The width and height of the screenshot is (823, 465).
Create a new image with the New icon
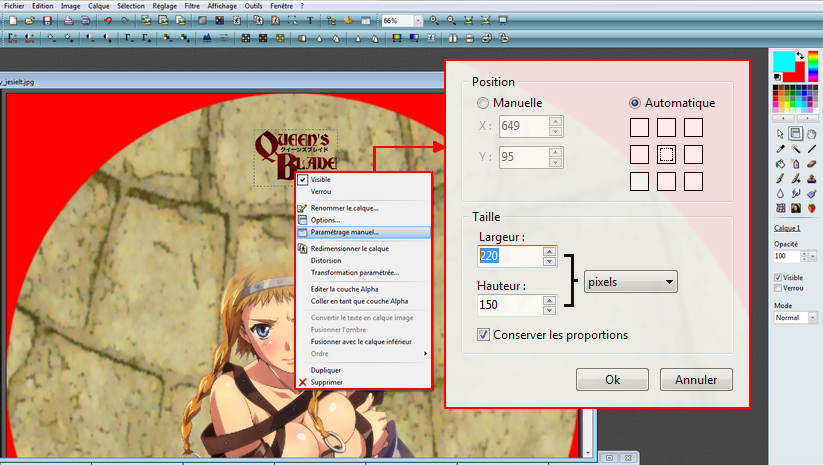pyautogui.click(x=13, y=20)
